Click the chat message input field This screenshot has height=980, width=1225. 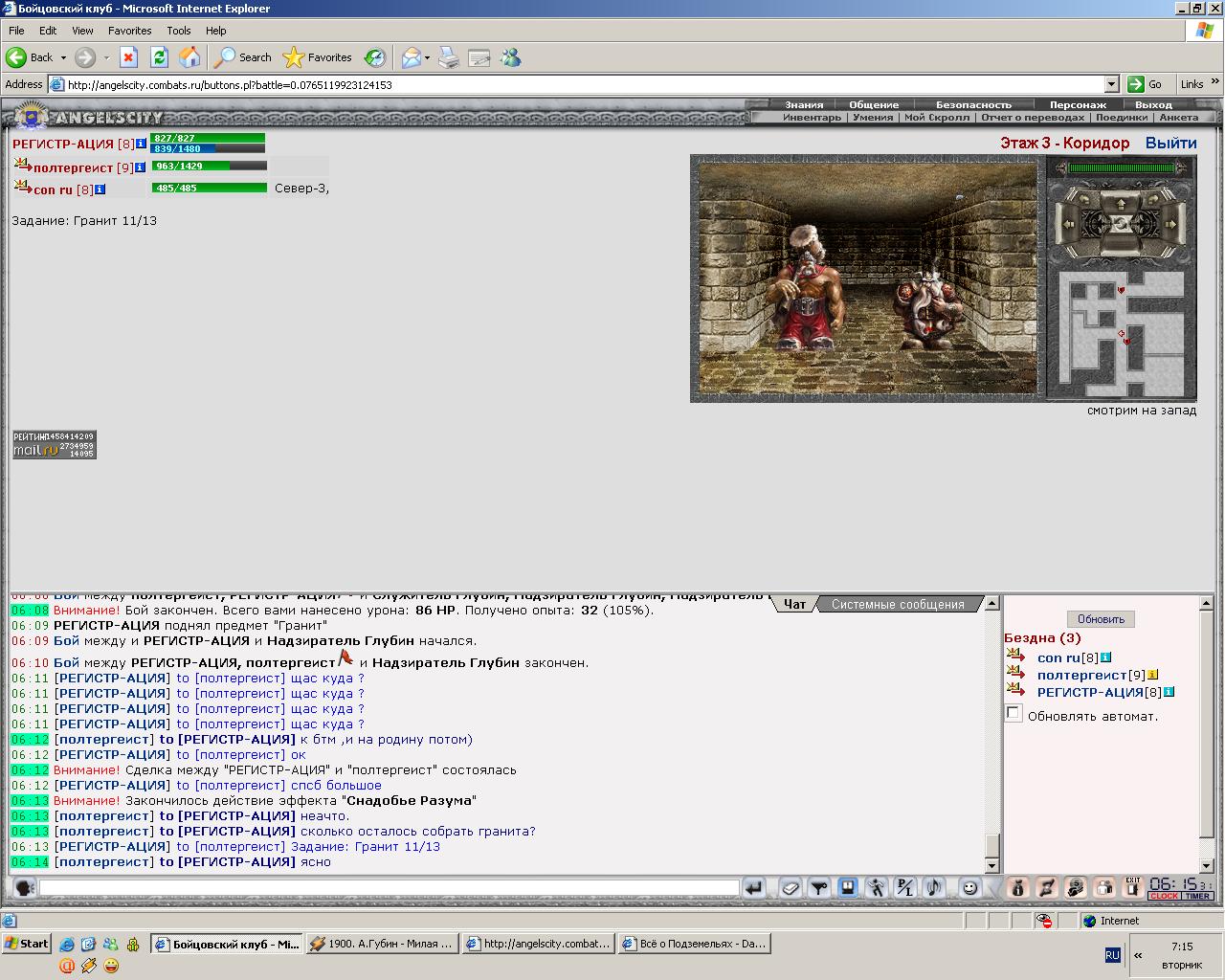pos(389,888)
